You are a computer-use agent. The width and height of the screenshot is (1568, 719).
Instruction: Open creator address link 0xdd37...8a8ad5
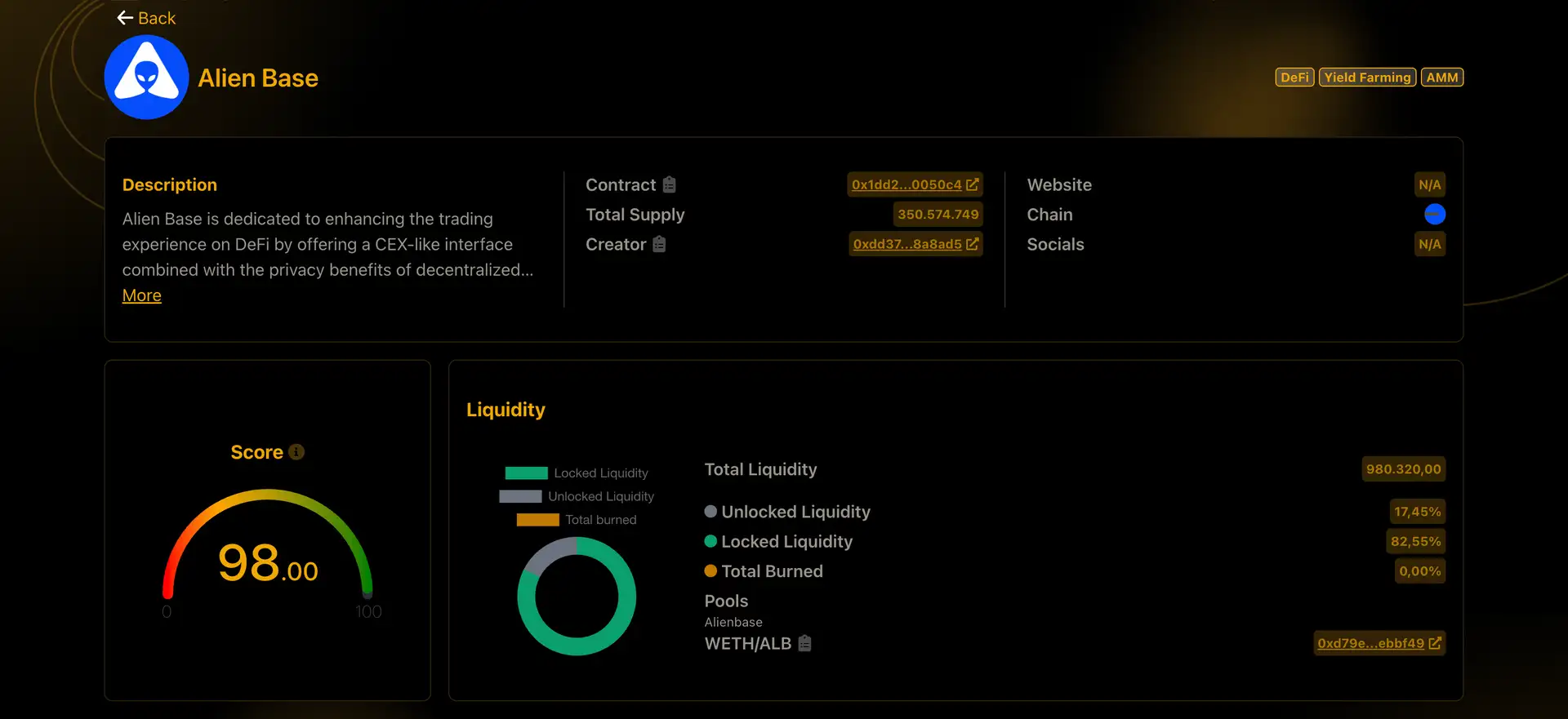[915, 244]
